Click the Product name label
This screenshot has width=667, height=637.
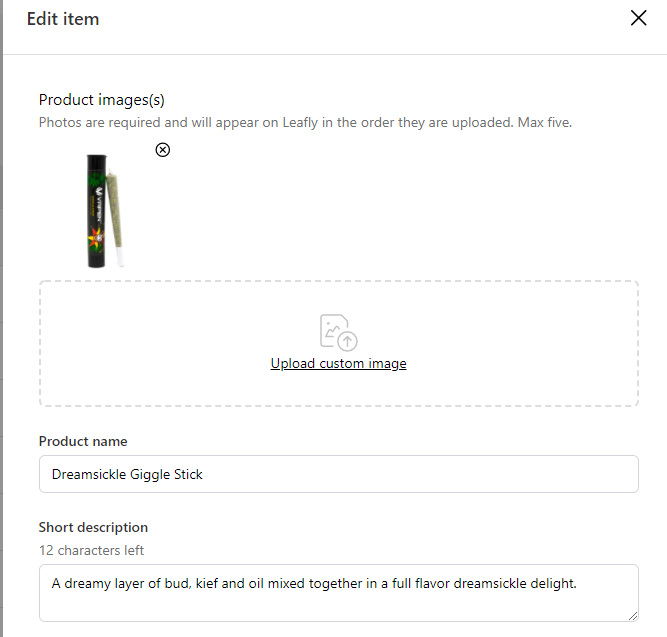pyautogui.click(x=83, y=441)
